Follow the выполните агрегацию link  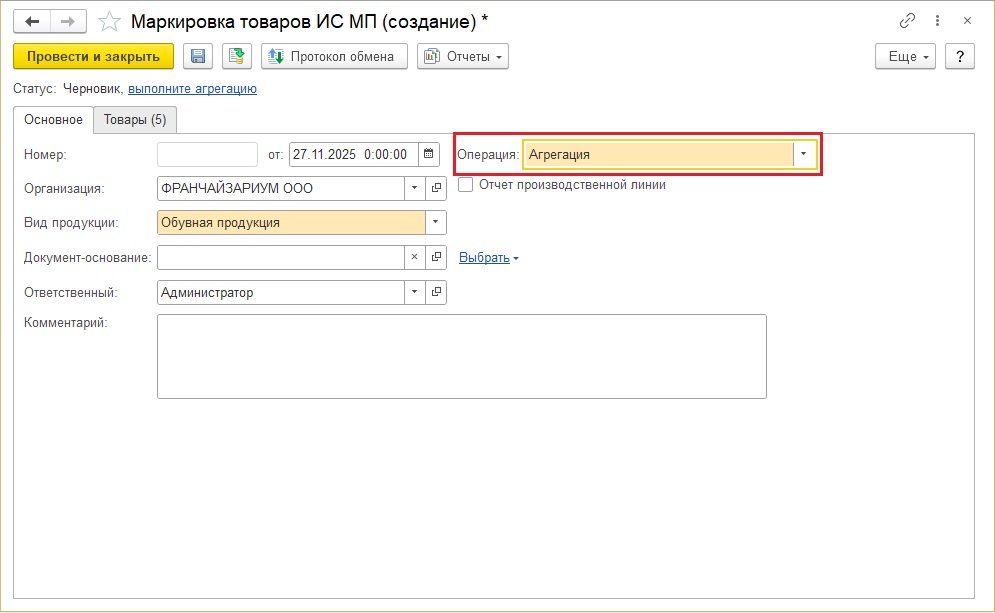(x=192, y=88)
